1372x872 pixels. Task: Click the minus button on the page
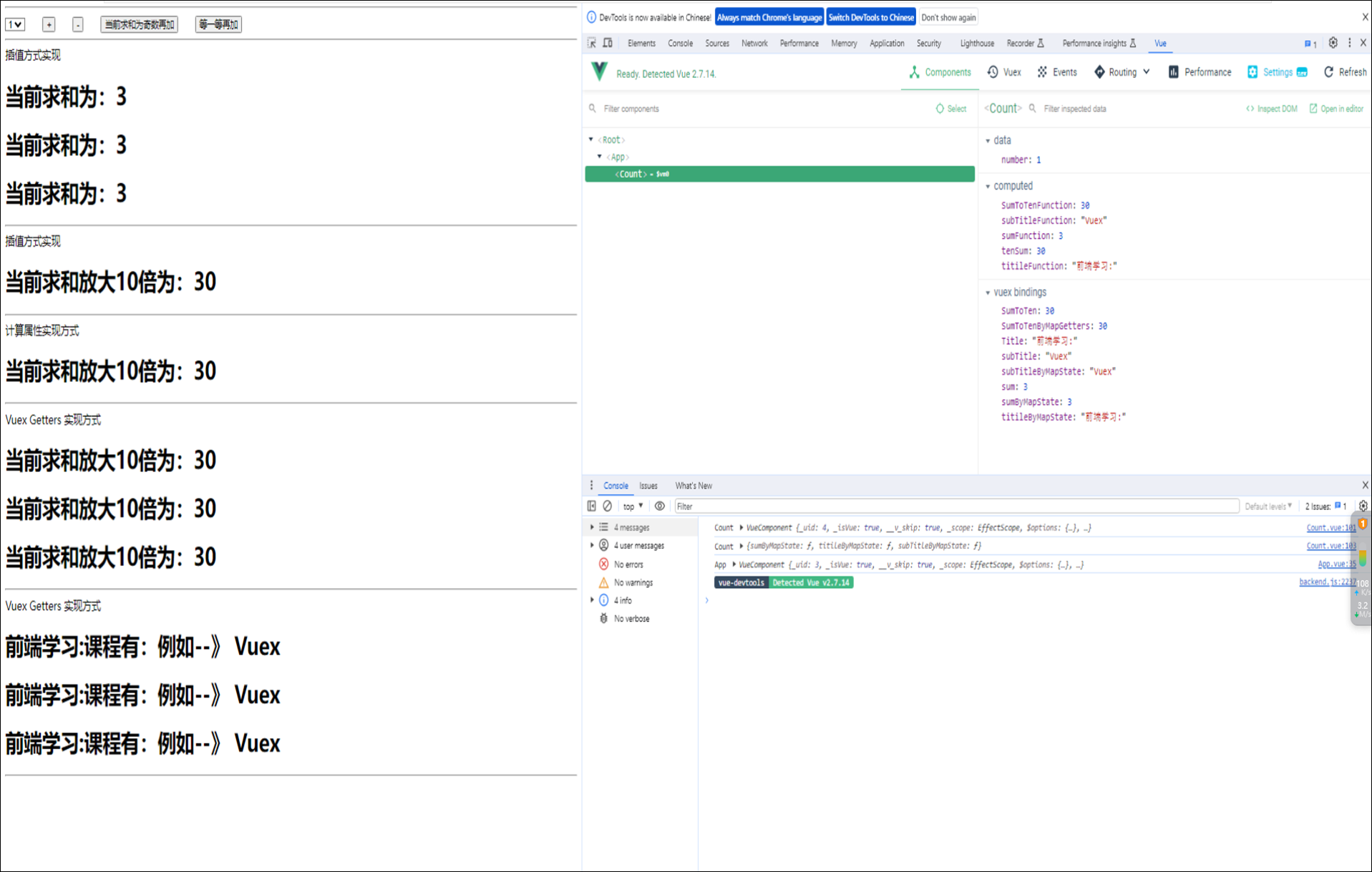pyautogui.click(x=77, y=24)
